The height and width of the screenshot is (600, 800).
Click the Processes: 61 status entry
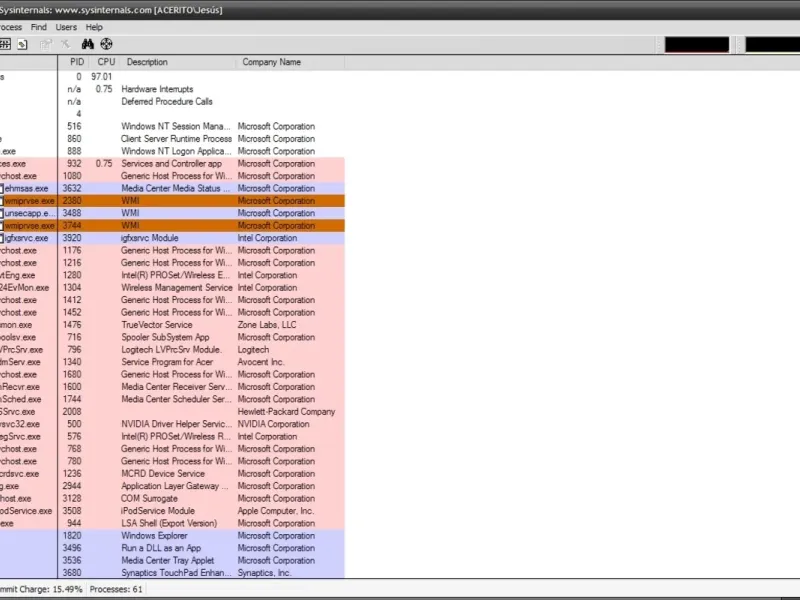tap(116, 589)
